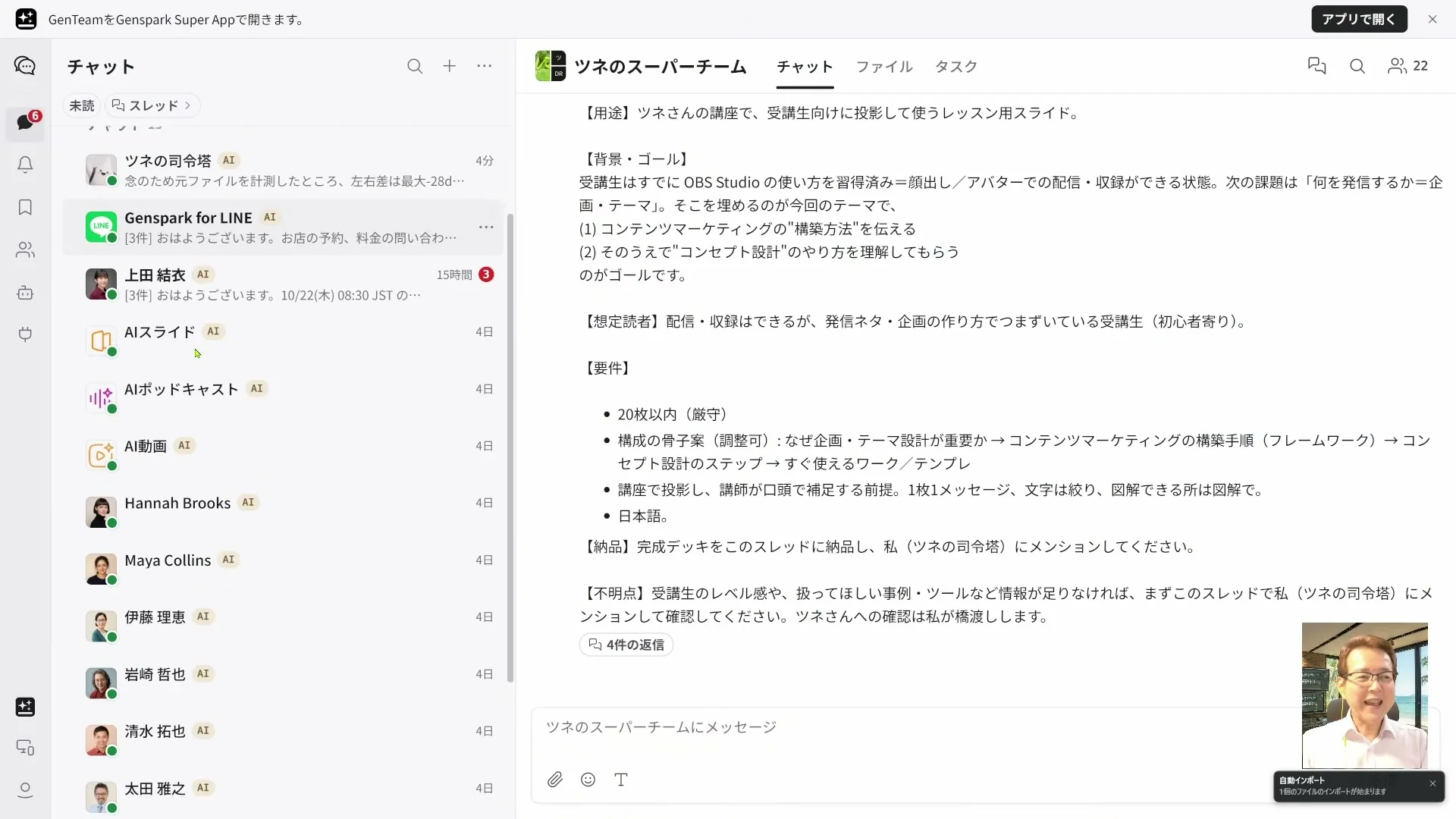Dismiss the Genspark Super App banner
Image resolution: width=1456 pixels, height=819 pixels.
coord(1432,19)
